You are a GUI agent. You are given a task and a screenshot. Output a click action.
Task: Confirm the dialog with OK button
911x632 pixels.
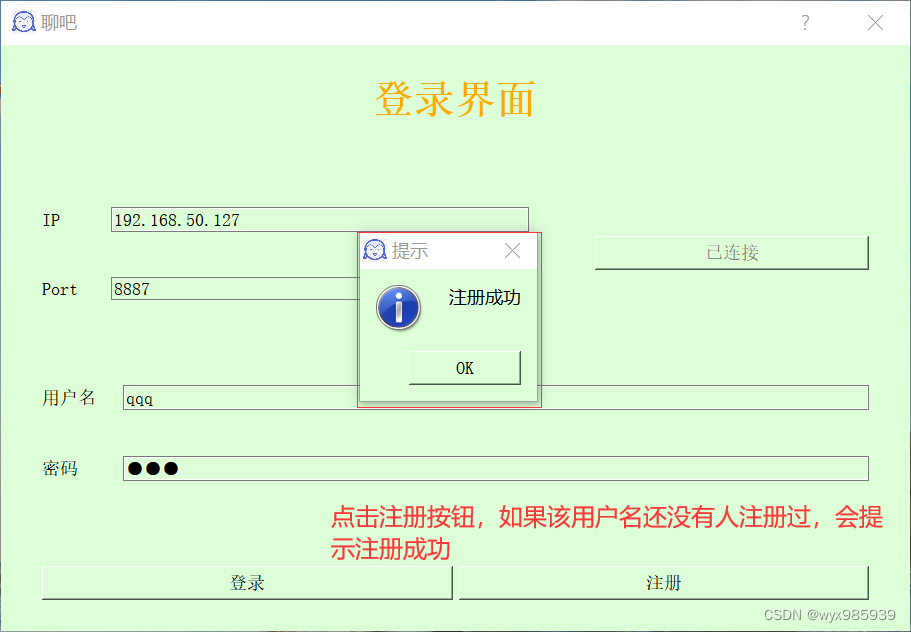coord(465,368)
